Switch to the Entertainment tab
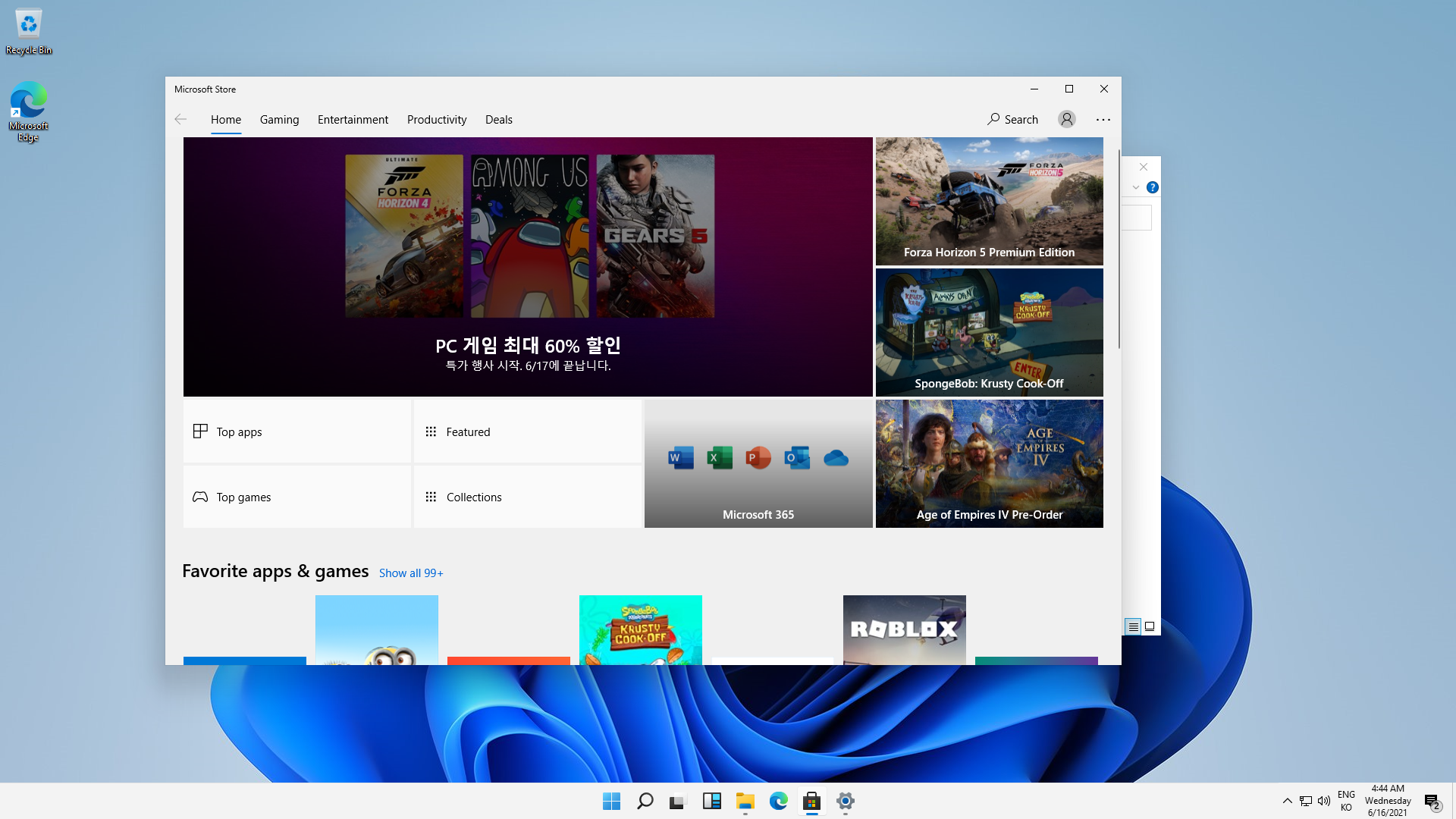Viewport: 1456px width, 819px height. pyautogui.click(x=353, y=119)
